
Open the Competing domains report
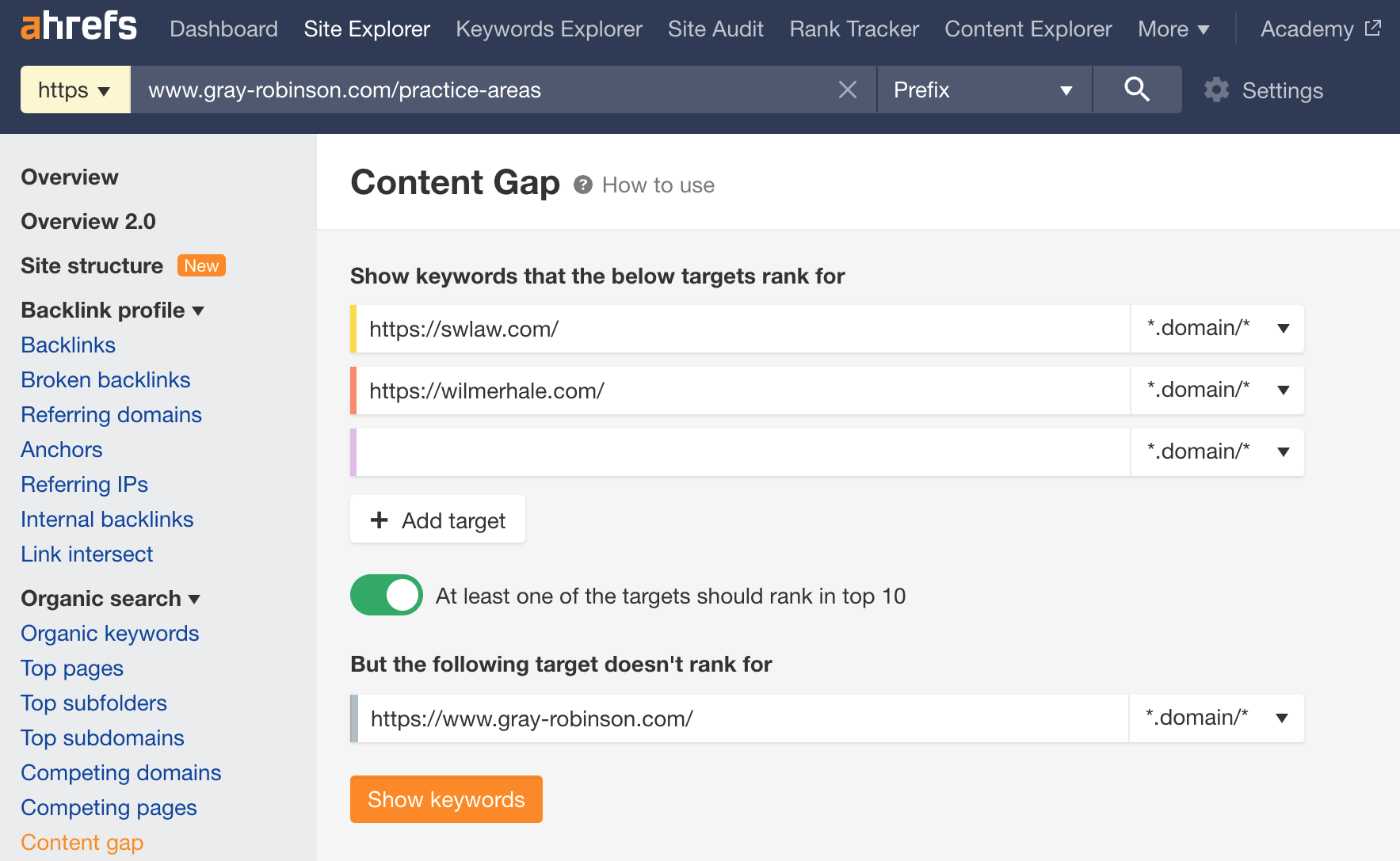pos(120,772)
